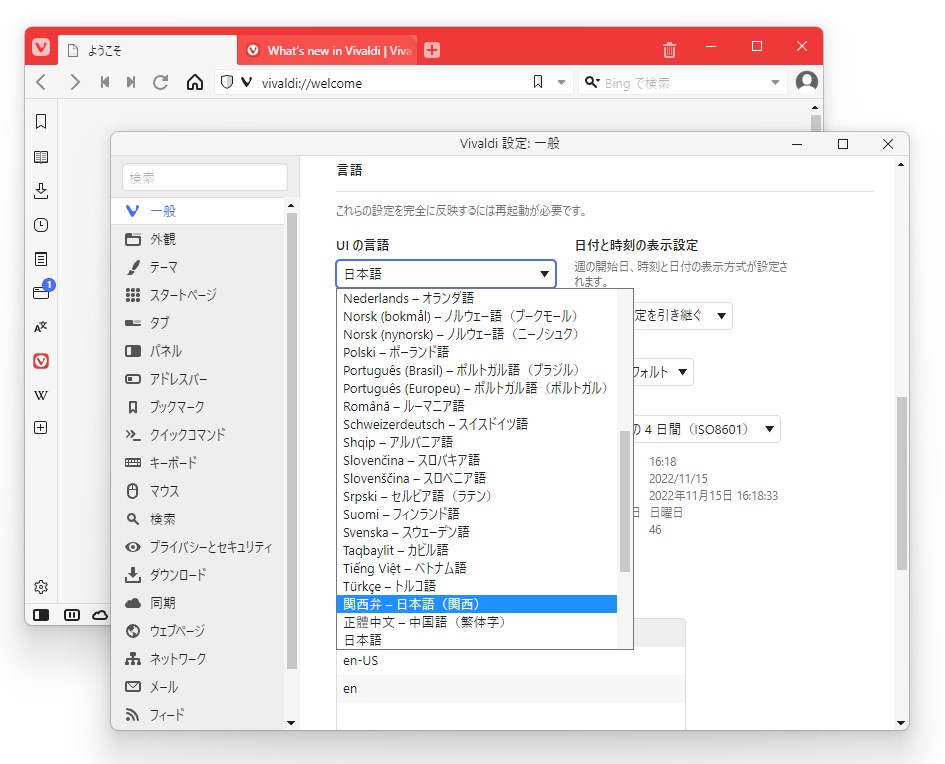
Task: Add a new web panel with the plus icon
Action: [40, 427]
